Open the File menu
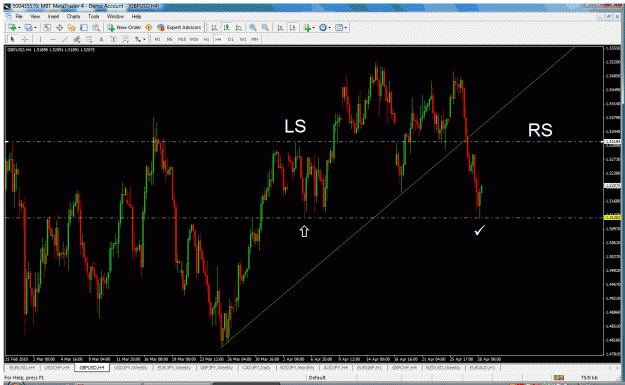Viewport: 625px width, 385px height. click(19, 16)
